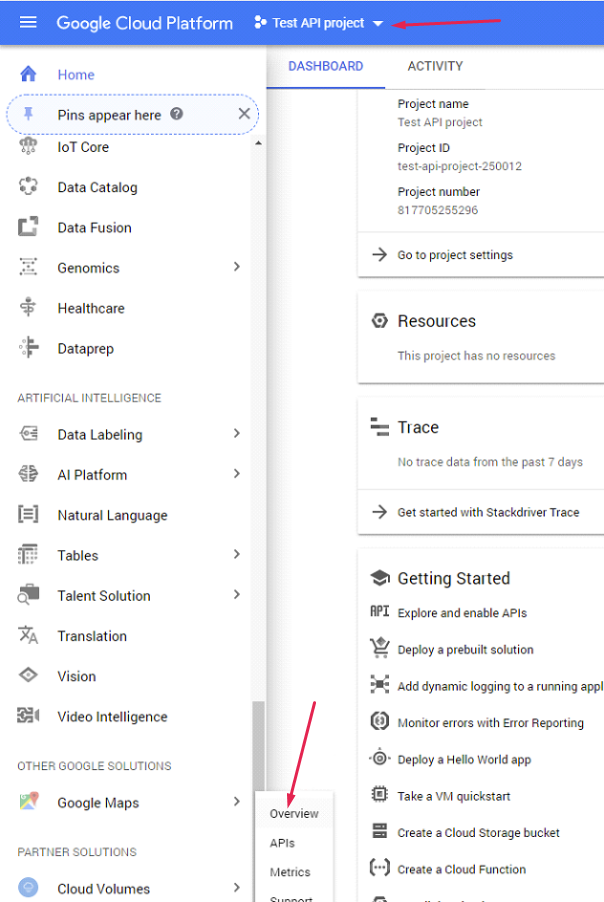Open the Test API project selector dropdown
604x902 pixels.
(x=319, y=23)
